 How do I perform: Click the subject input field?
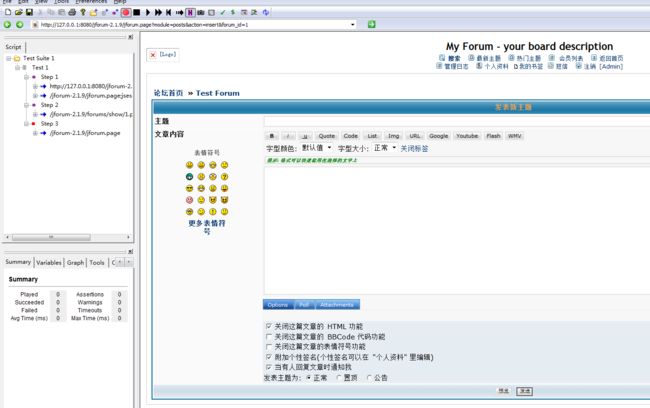click(x=457, y=121)
